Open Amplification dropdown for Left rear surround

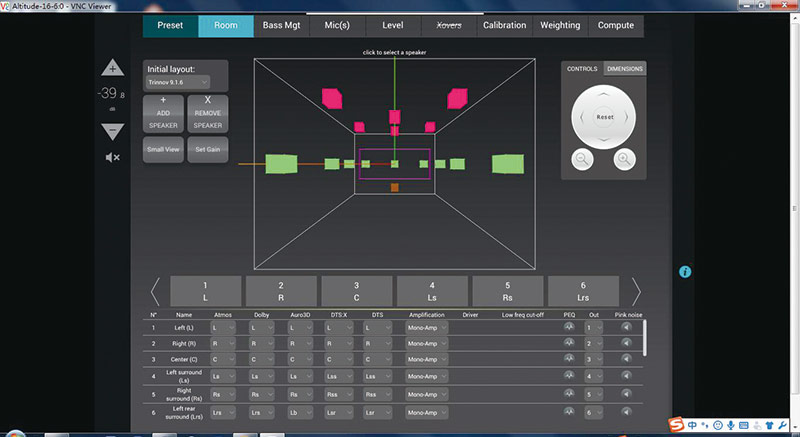[427, 413]
